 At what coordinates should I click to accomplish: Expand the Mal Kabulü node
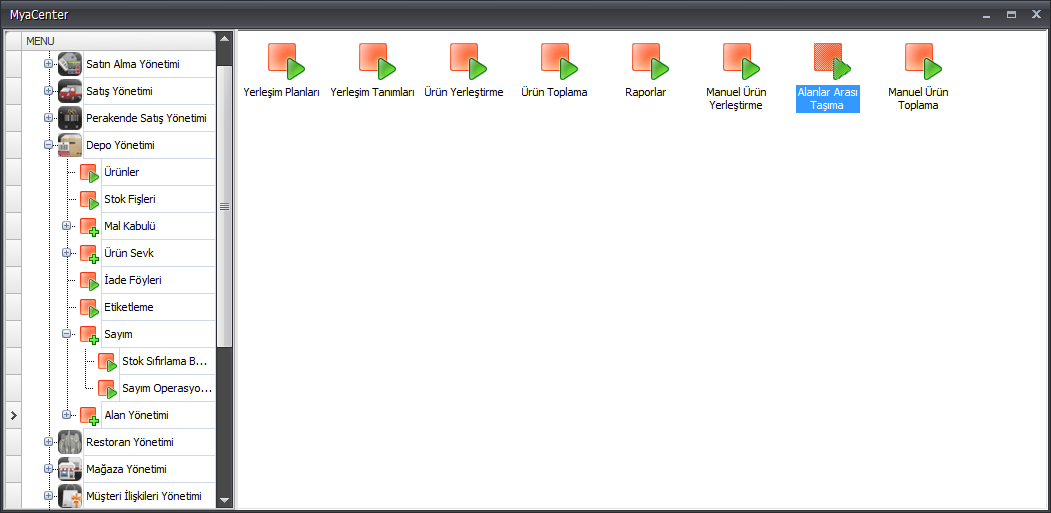(x=66, y=225)
